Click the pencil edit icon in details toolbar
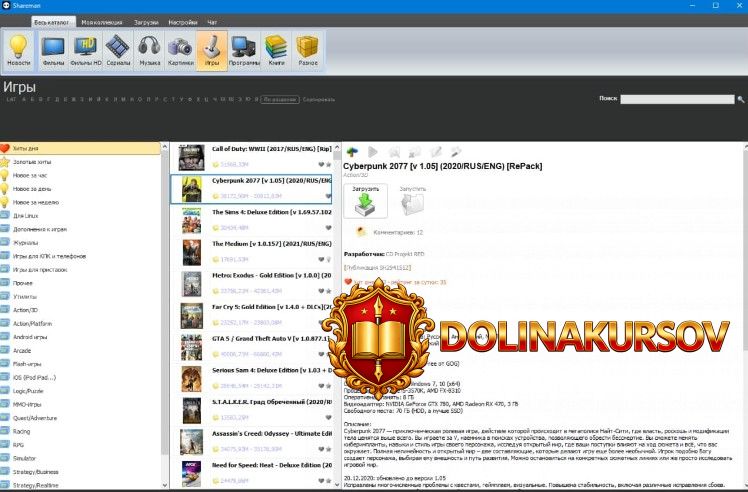Viewport: 748px width, 492px height. pos(436,152)
